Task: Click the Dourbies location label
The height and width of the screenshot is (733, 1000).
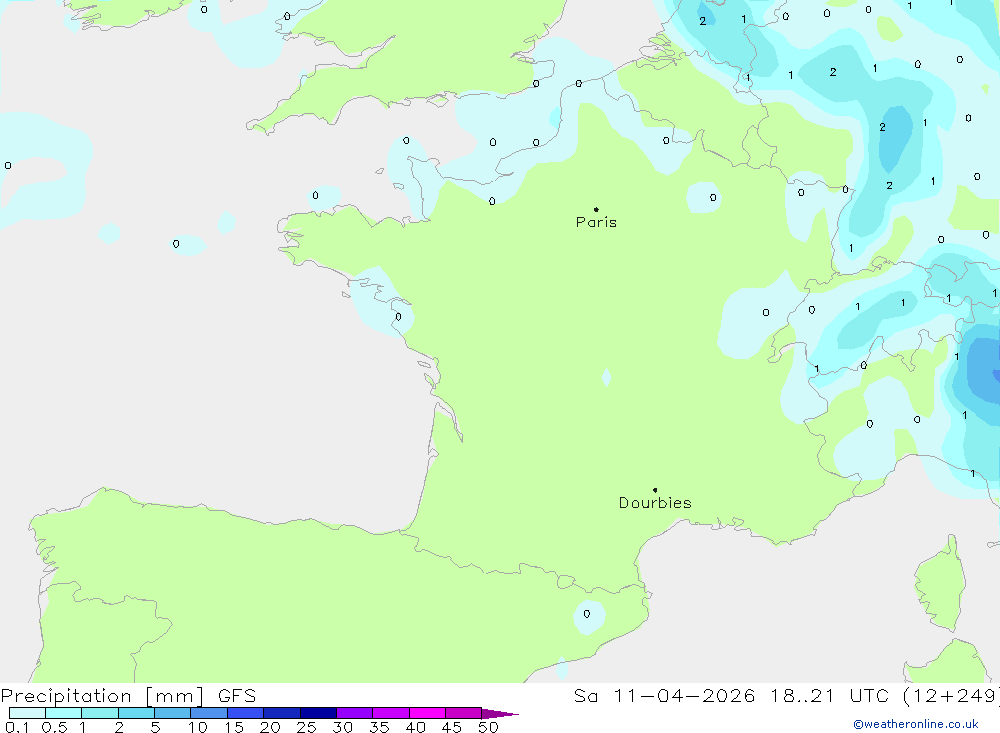Action: [x=655, y=503]
